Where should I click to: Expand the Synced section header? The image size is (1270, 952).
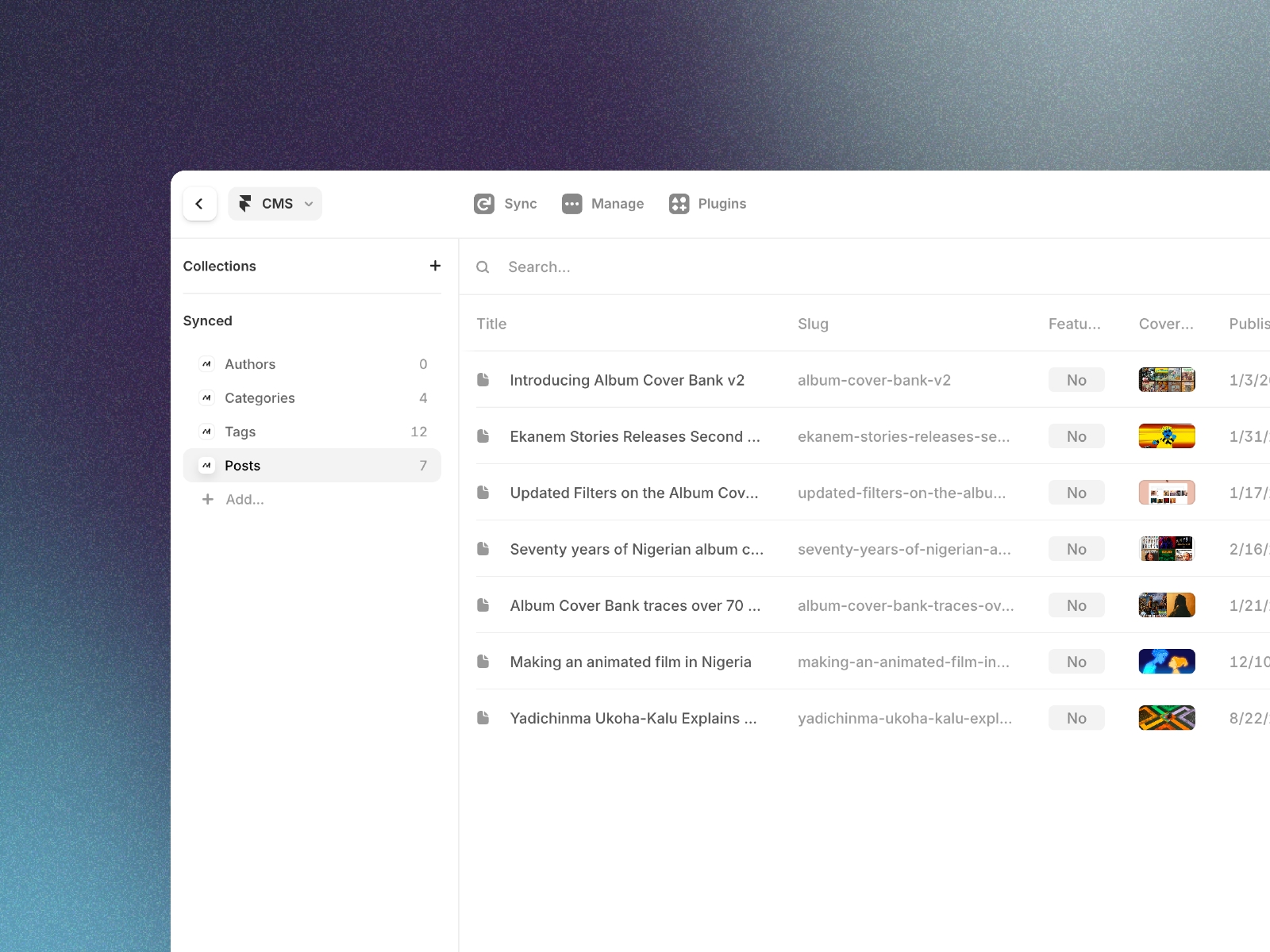207,321
